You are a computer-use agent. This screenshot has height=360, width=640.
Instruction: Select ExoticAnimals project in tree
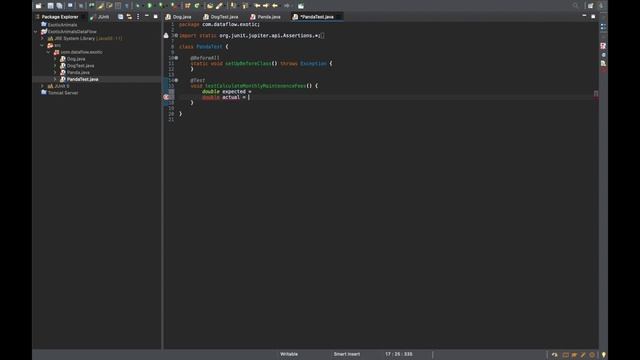pos(59,25)
